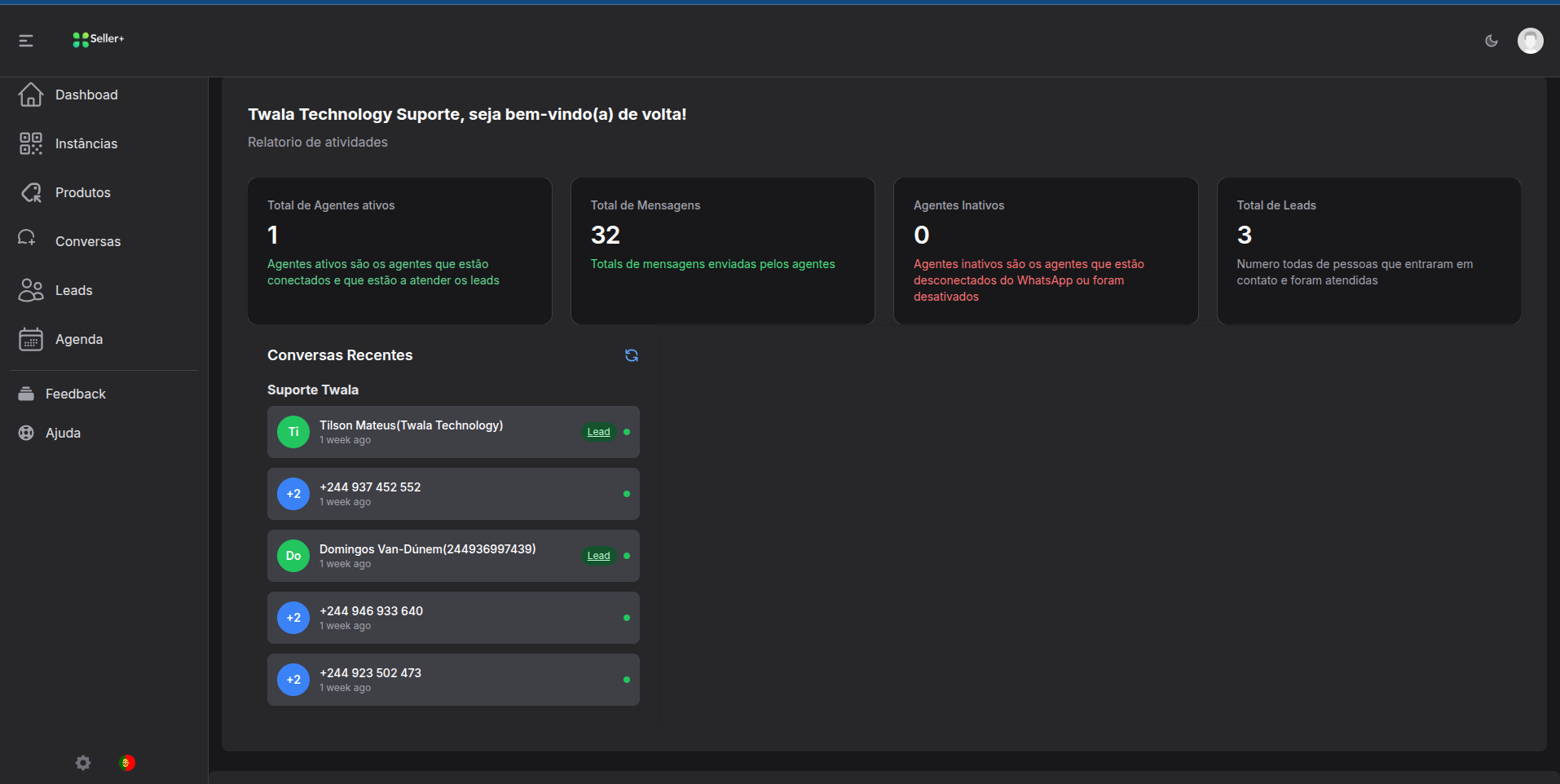This screenshot has width=1560, height=784.
Task: Open Tilson Mateus conversation
Action: pos(453,432)
